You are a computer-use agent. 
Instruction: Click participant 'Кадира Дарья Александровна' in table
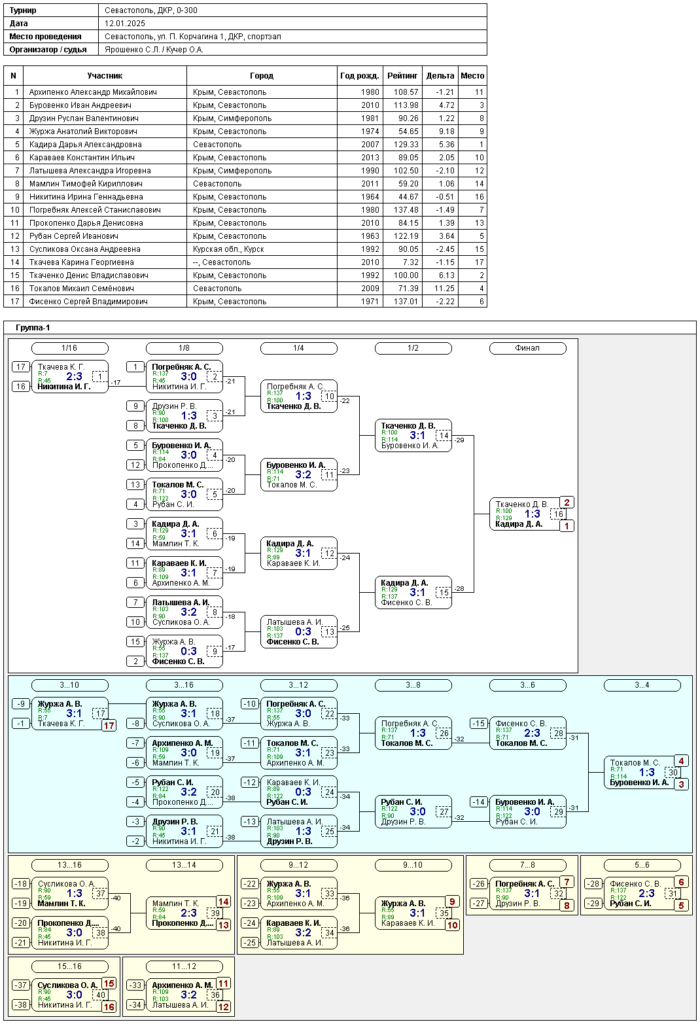[85, 144]
